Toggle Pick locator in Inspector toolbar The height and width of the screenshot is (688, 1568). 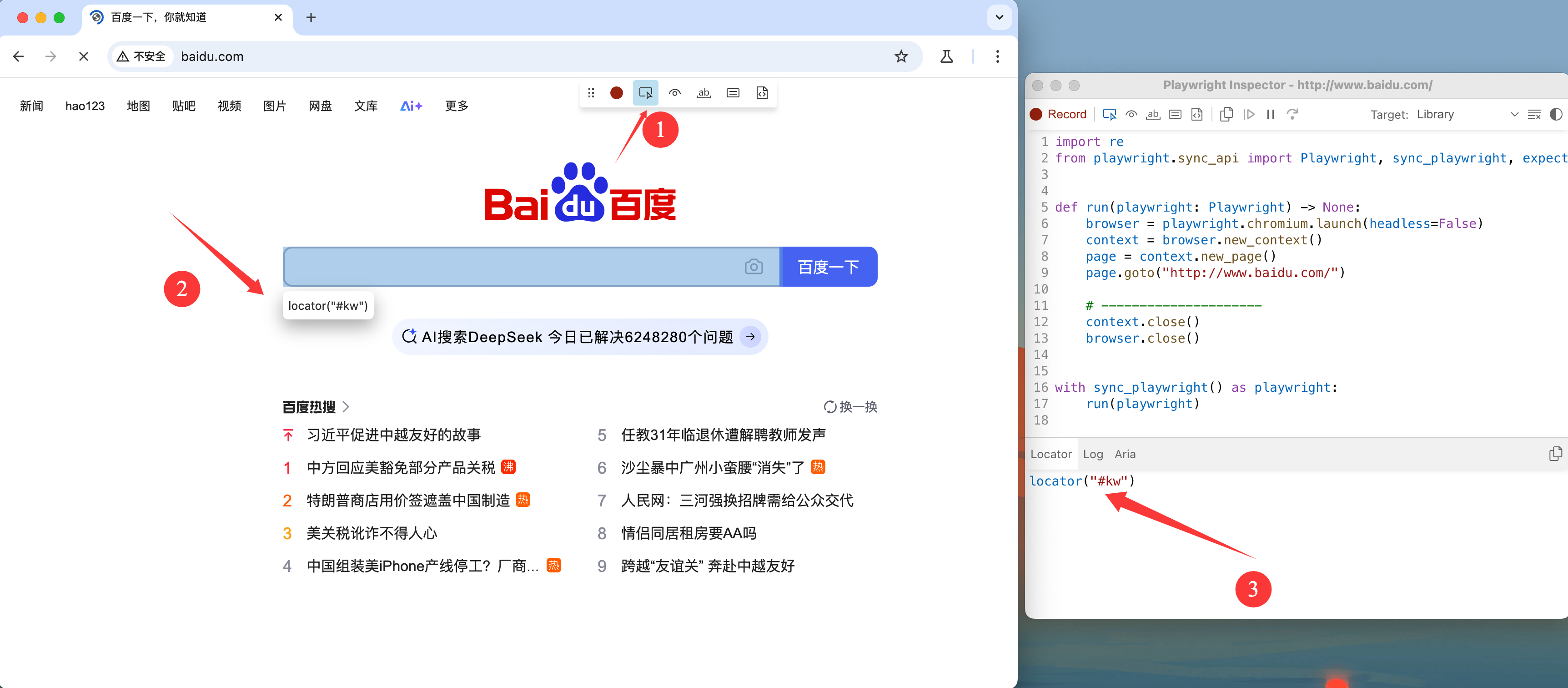tap(1109, 115)
